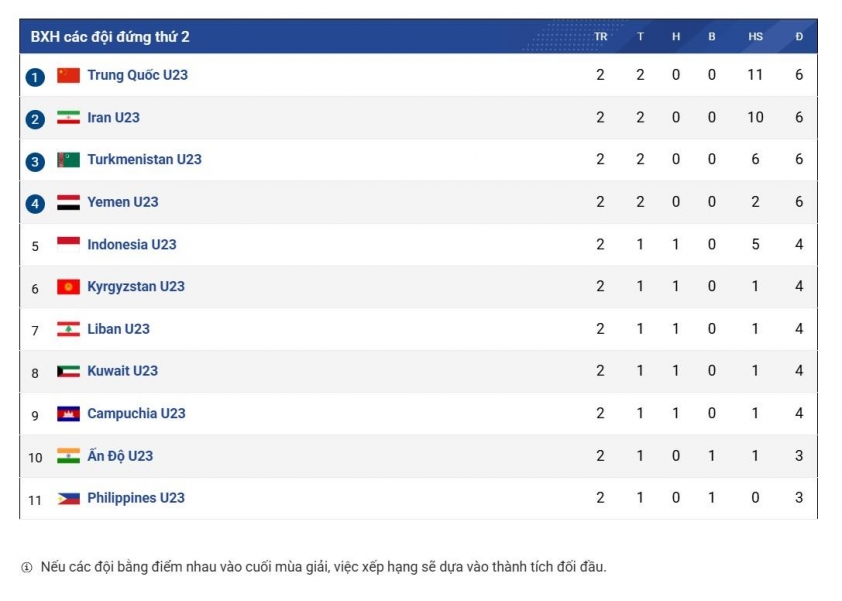Open the Campuchia U23 team link
This screenshot has height=601, width=842.
136,414
